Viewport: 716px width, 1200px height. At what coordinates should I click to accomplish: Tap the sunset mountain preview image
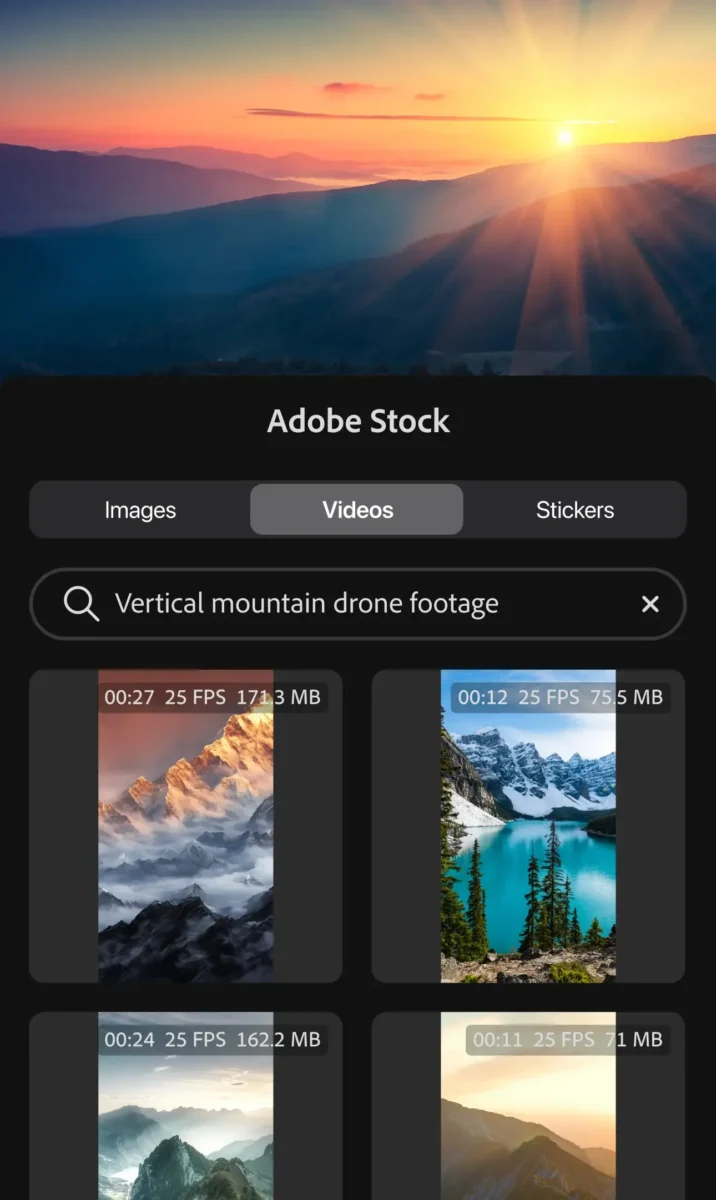tap(358, 187)
